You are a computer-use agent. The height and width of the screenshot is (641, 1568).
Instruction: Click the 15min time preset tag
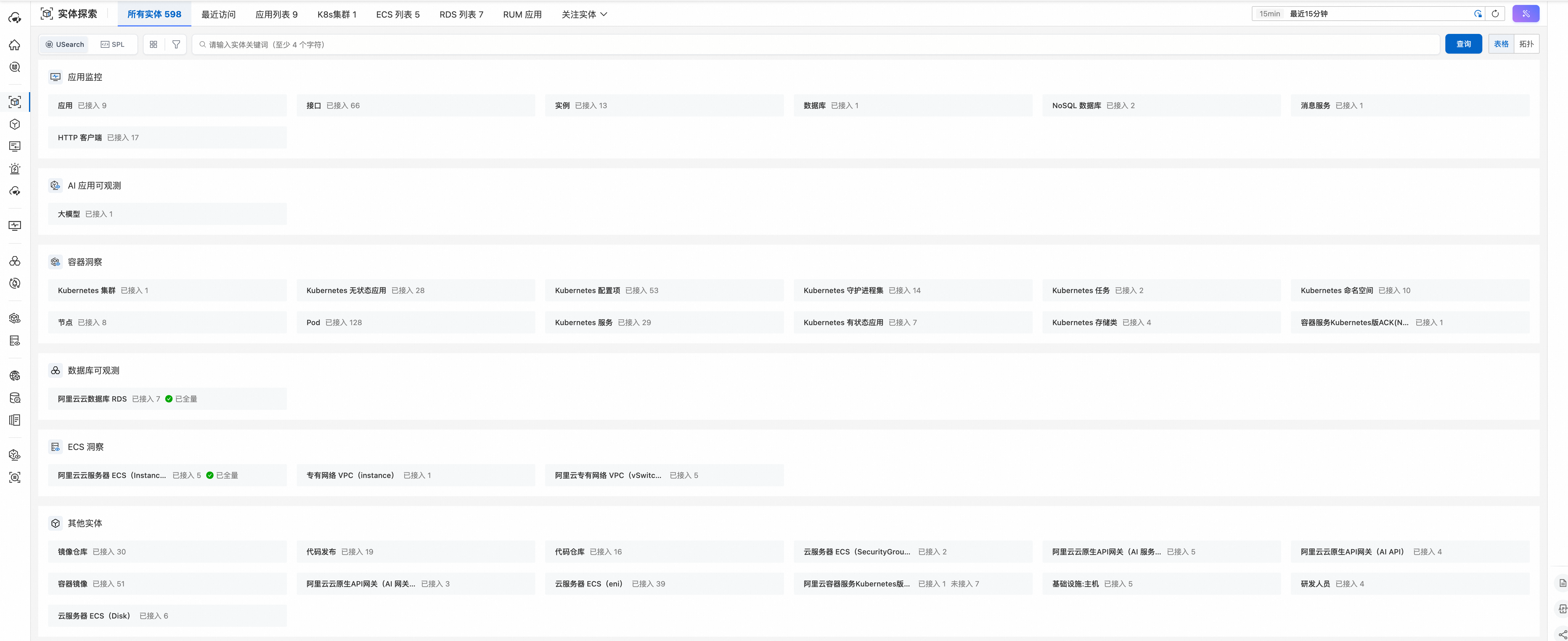click(1269, 14)
